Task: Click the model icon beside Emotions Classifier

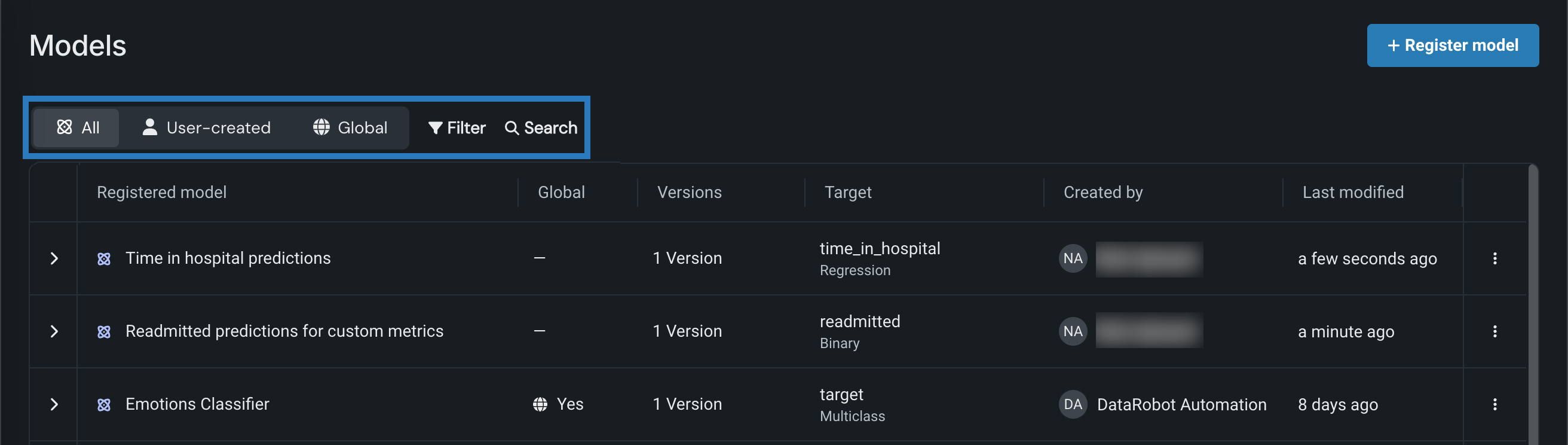Action: [x=104, y=405]
